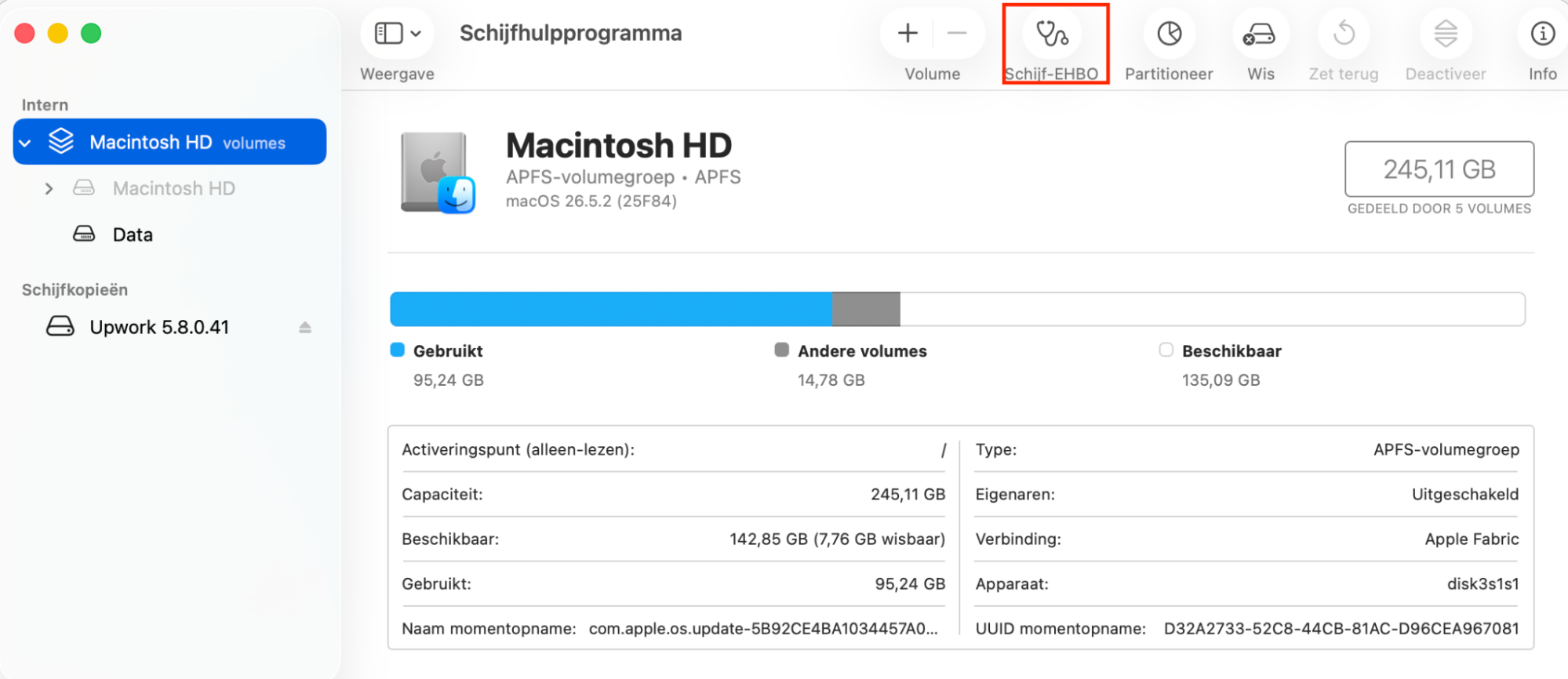Click the 245,11 GB capacity box
Viewport: 1568px width, 679px height.
click(1439, 169)
